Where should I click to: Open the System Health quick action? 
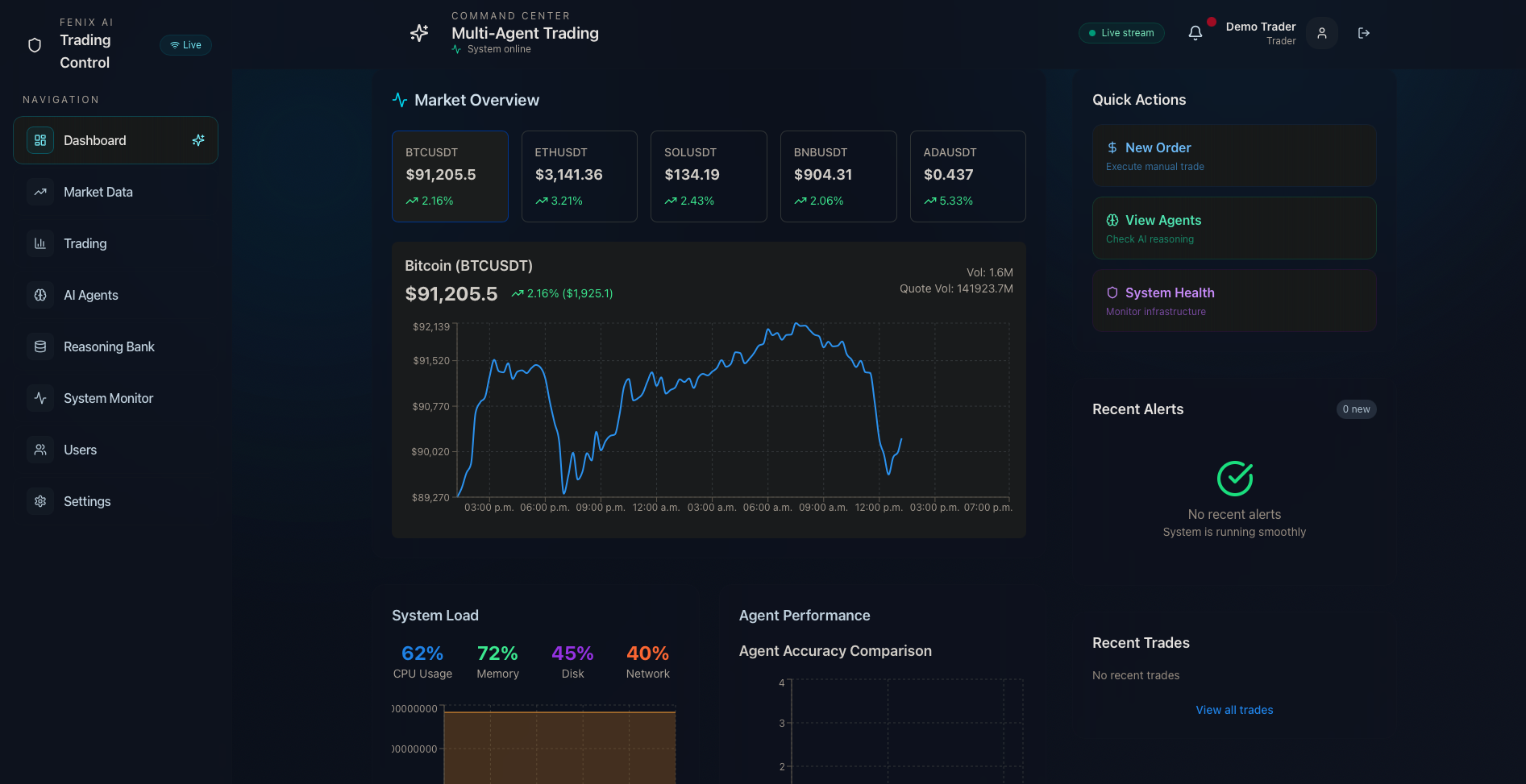point(1234,301)
